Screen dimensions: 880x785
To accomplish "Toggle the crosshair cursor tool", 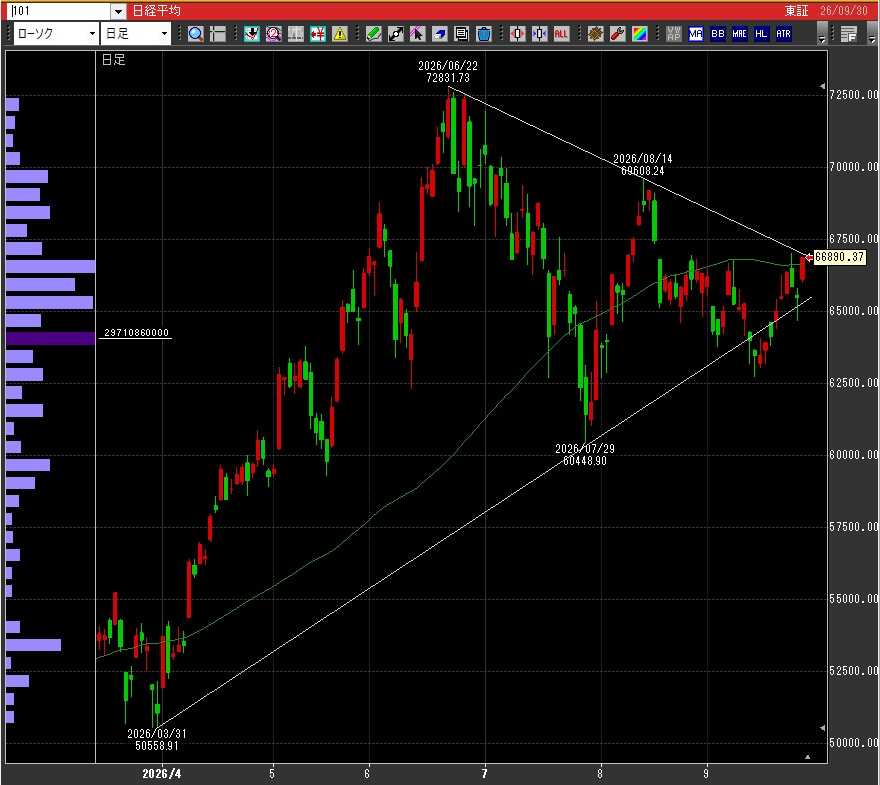I will [217, 34].
